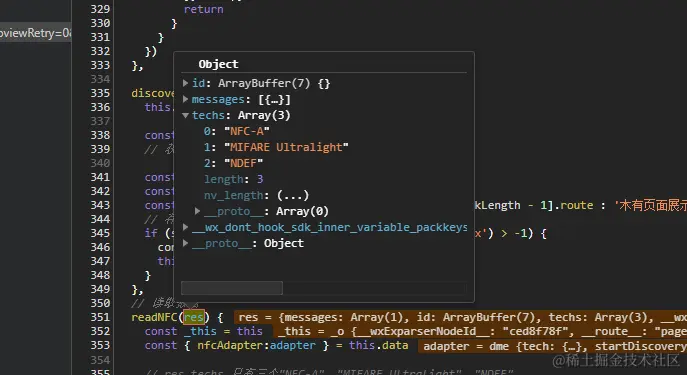Click the return keyword on line 329
Screen dimensions: 687x375
[203, 9]
